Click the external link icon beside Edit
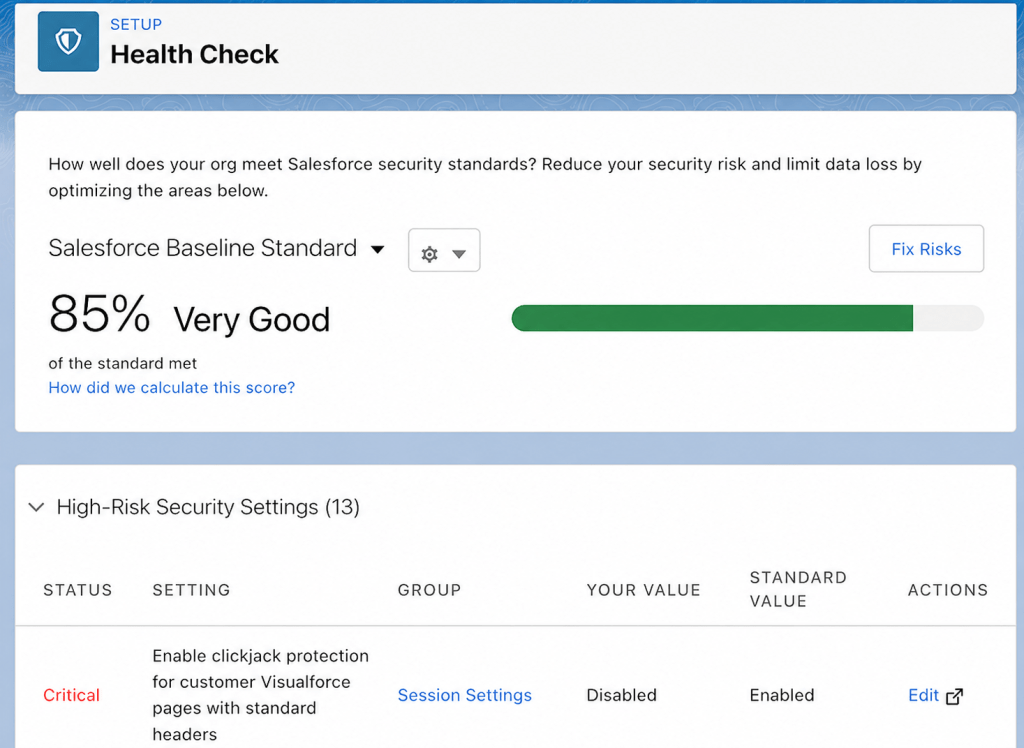Screen dimensions: 1024x748 pos(954,696)
